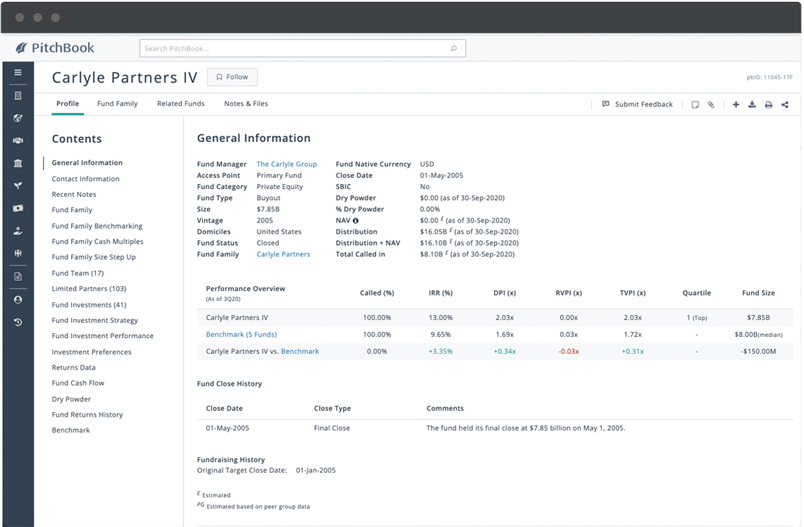This screenshot has width=804, height=527.
Task: Click the search magnifier icon
Action: 454,48
